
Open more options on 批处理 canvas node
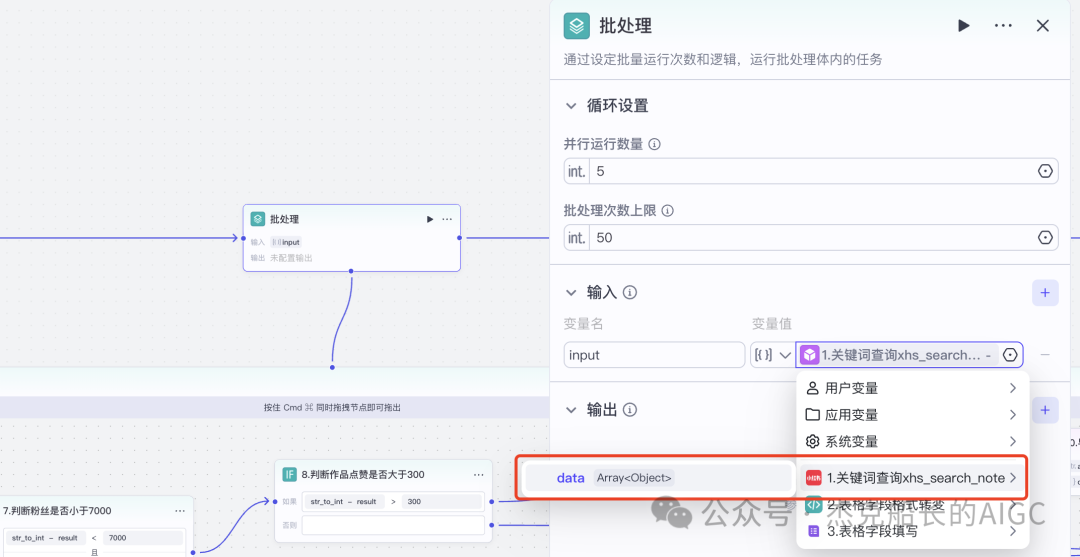tap(447, 219)
